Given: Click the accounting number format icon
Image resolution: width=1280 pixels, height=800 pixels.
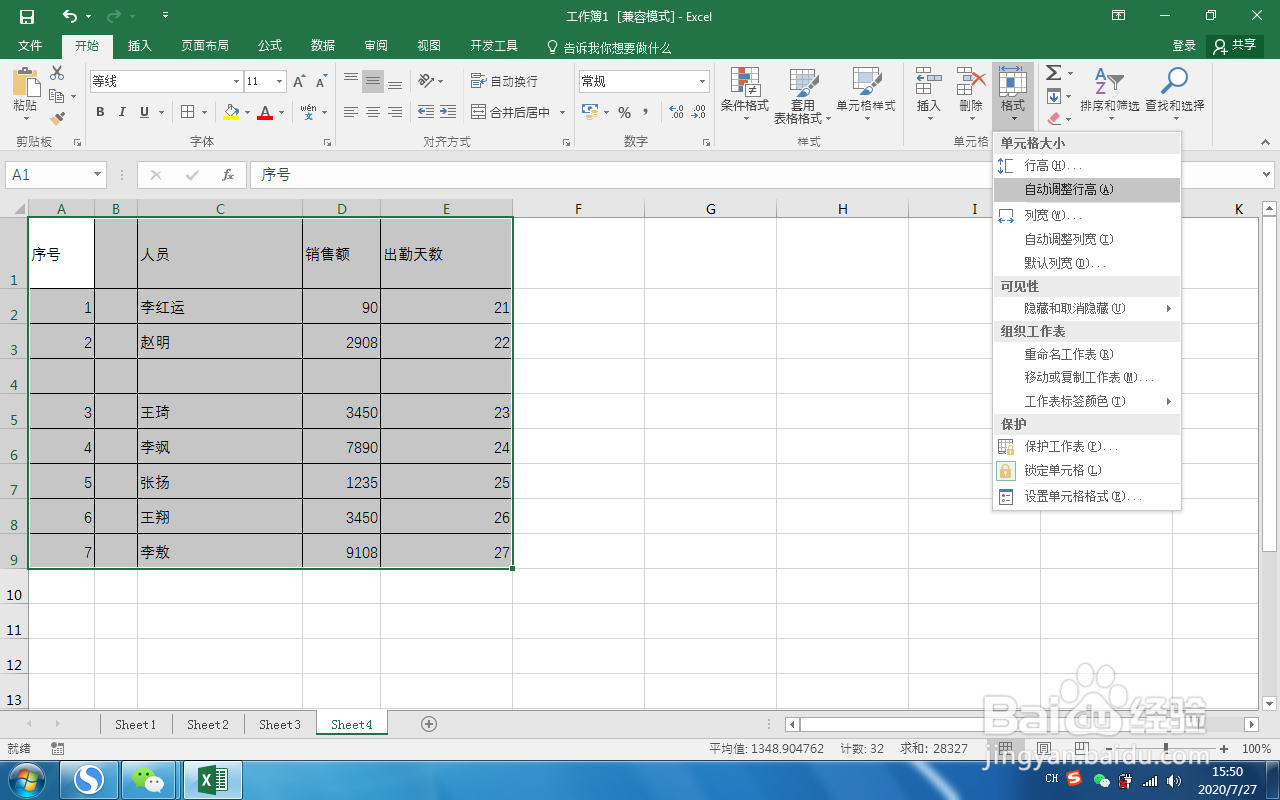Looking at the screenshot, I should [x=590, y=112].
